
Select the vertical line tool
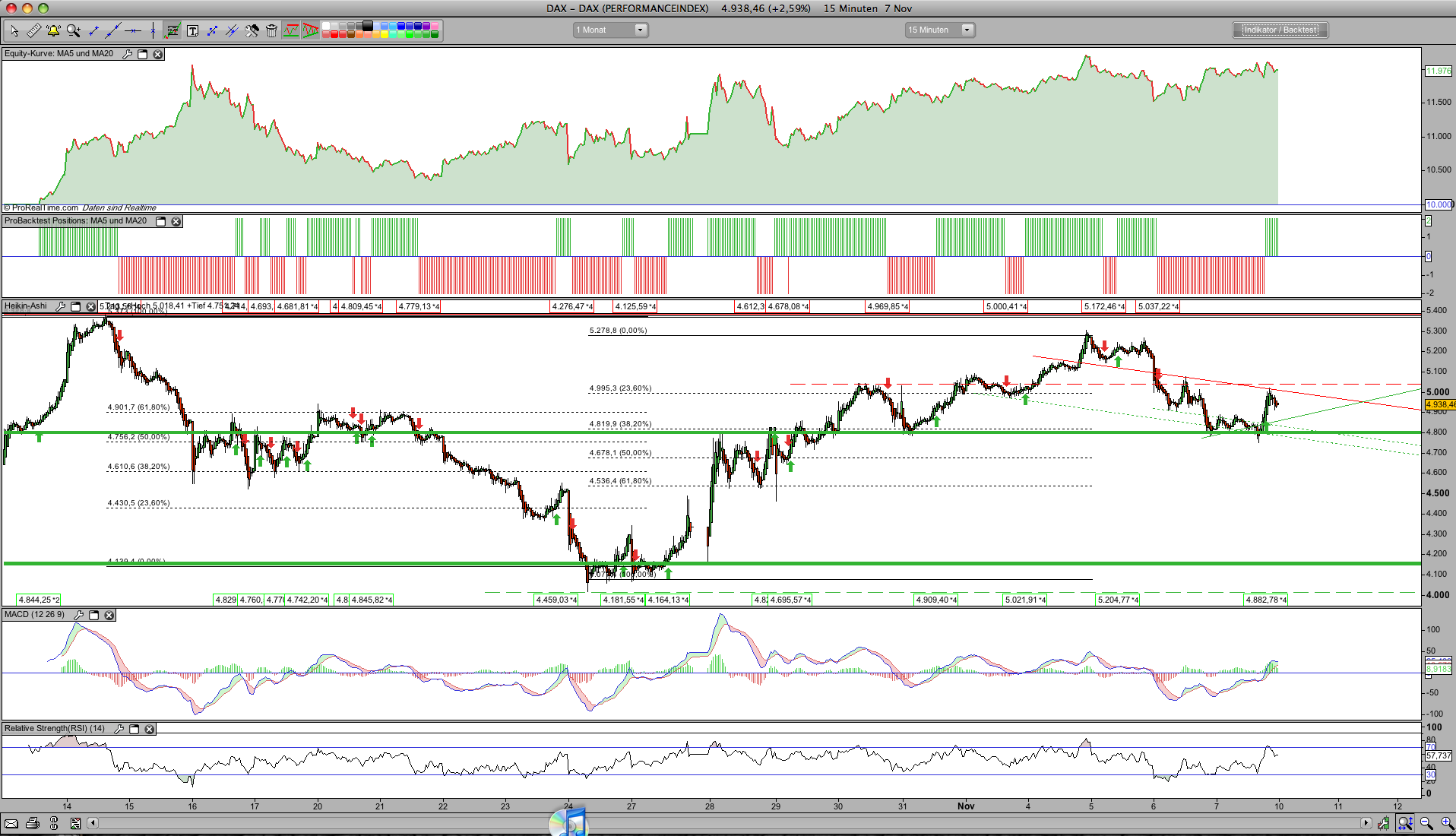point(153,30)
